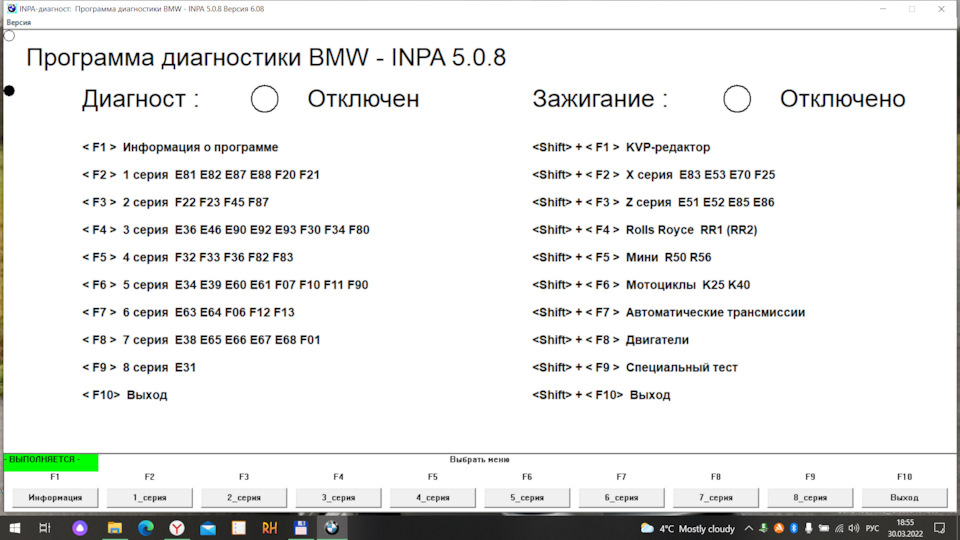
Task: Click '8 серия E31' line
Action: [139, 368]
